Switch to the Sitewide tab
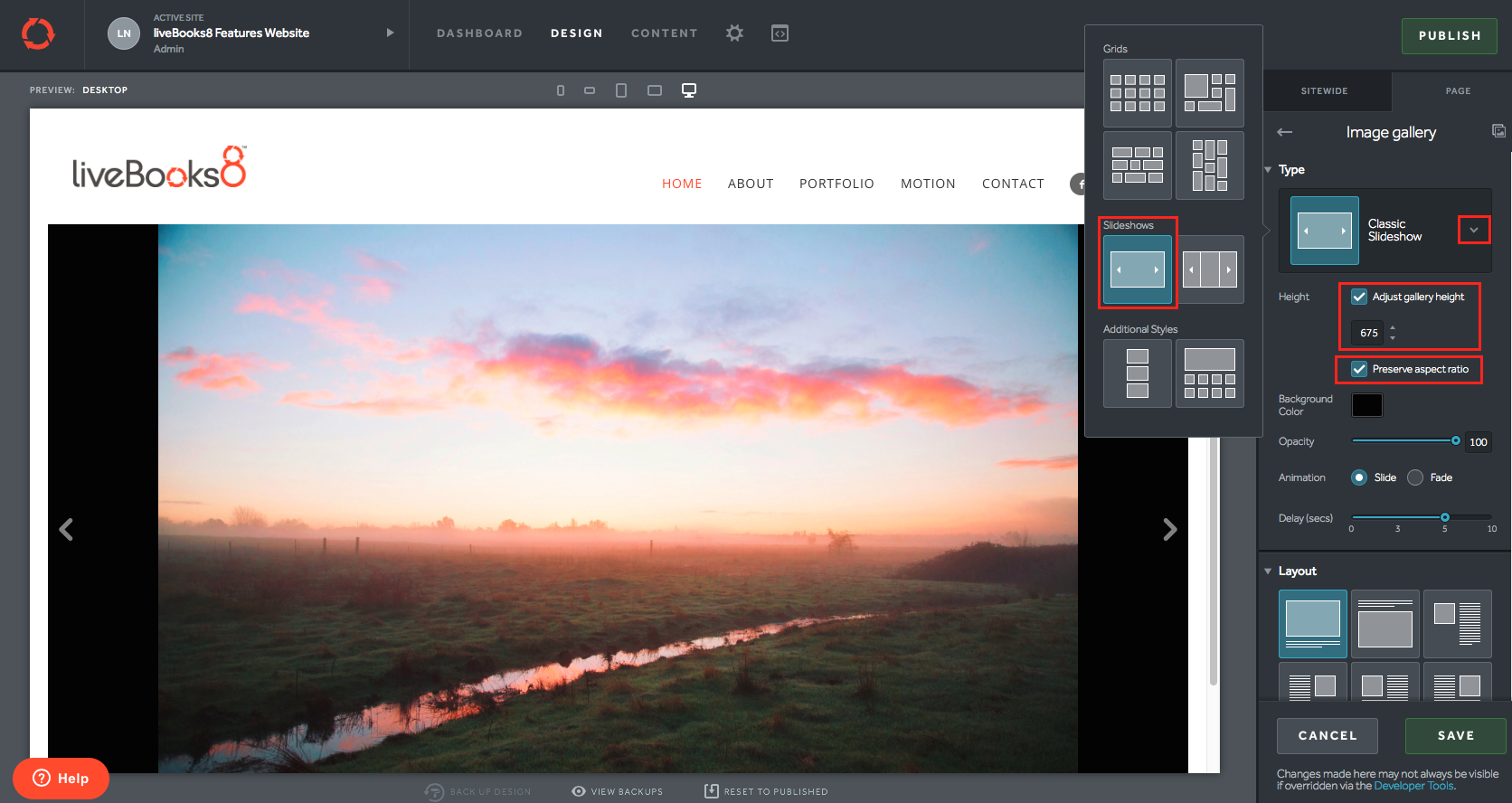 point(1324,91)
